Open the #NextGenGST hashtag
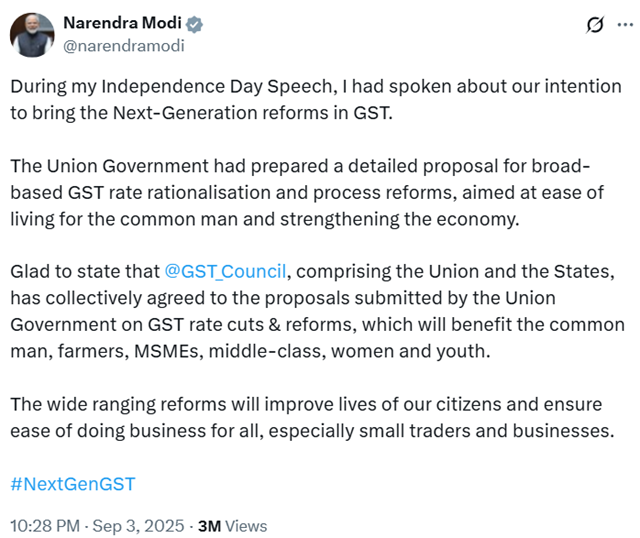 click(73, 484)
